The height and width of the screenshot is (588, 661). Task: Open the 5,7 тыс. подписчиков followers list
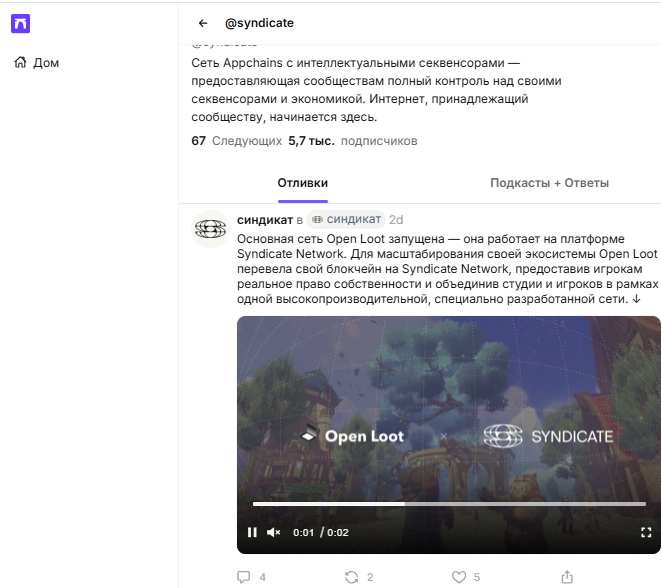point(353,141)
